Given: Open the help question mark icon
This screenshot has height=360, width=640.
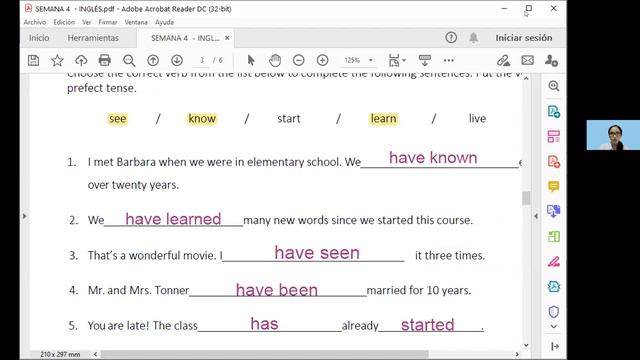Looking at the screenshot, I should tap(451, 38).
